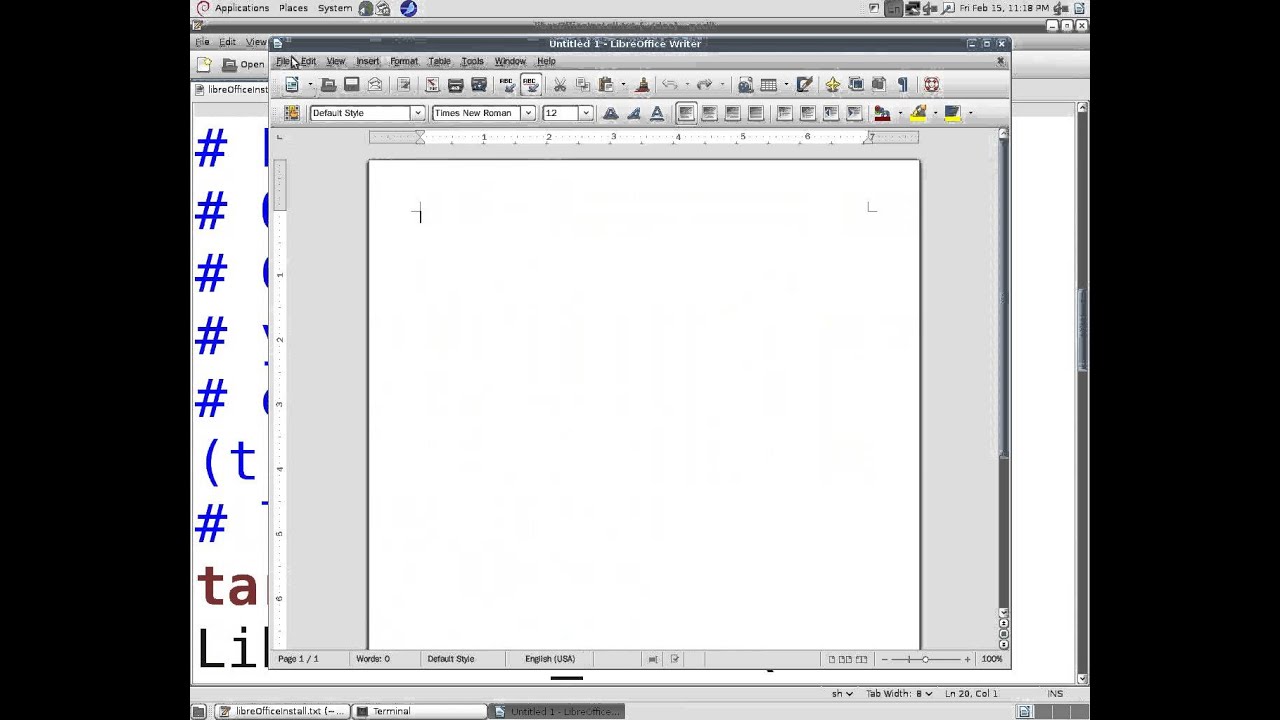Select Justified paragraph alignment
The image size is (1280, 720).
tap(755, 113)
